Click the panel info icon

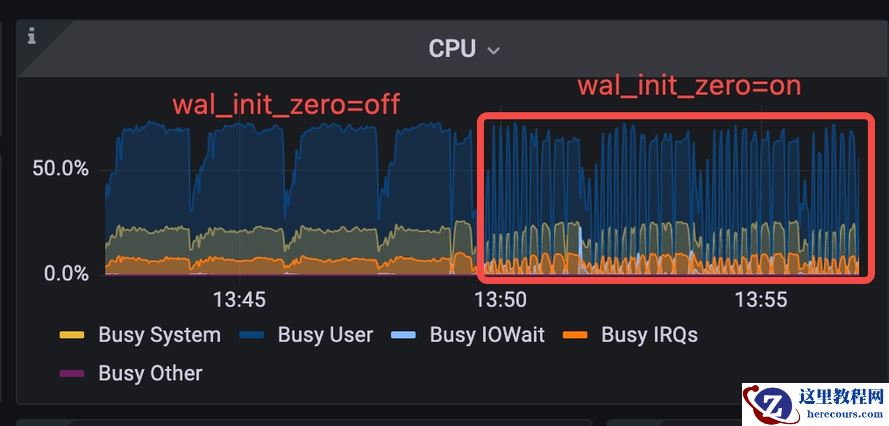tap(31, 36)
